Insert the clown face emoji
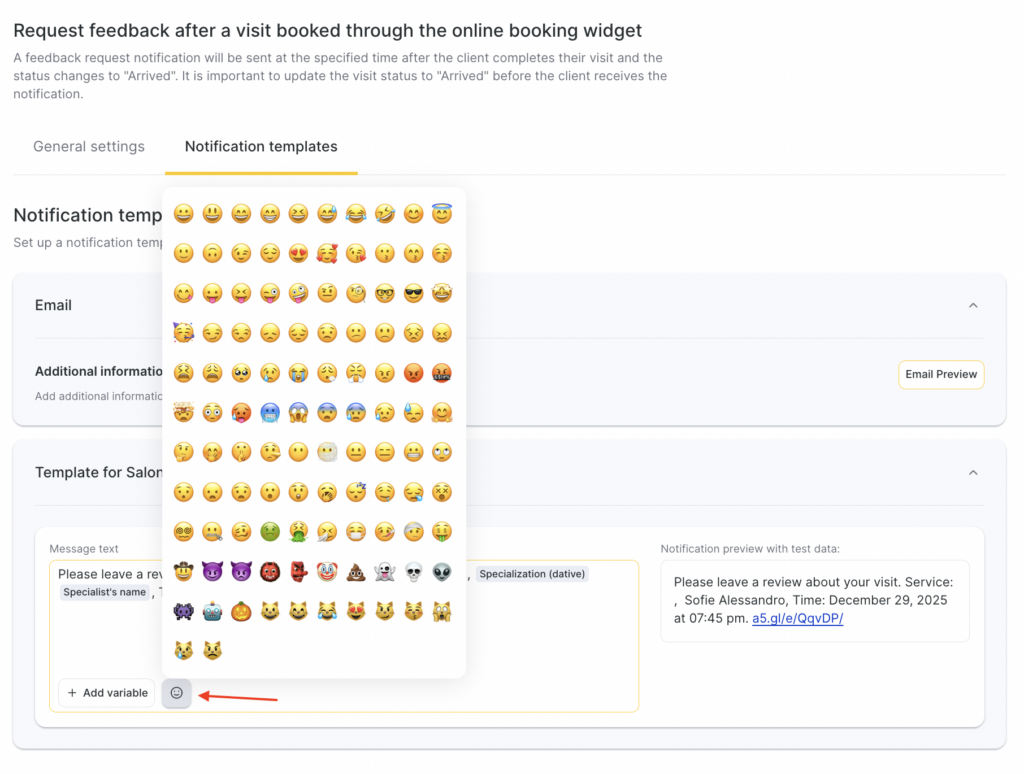 (x=327, y=574)
